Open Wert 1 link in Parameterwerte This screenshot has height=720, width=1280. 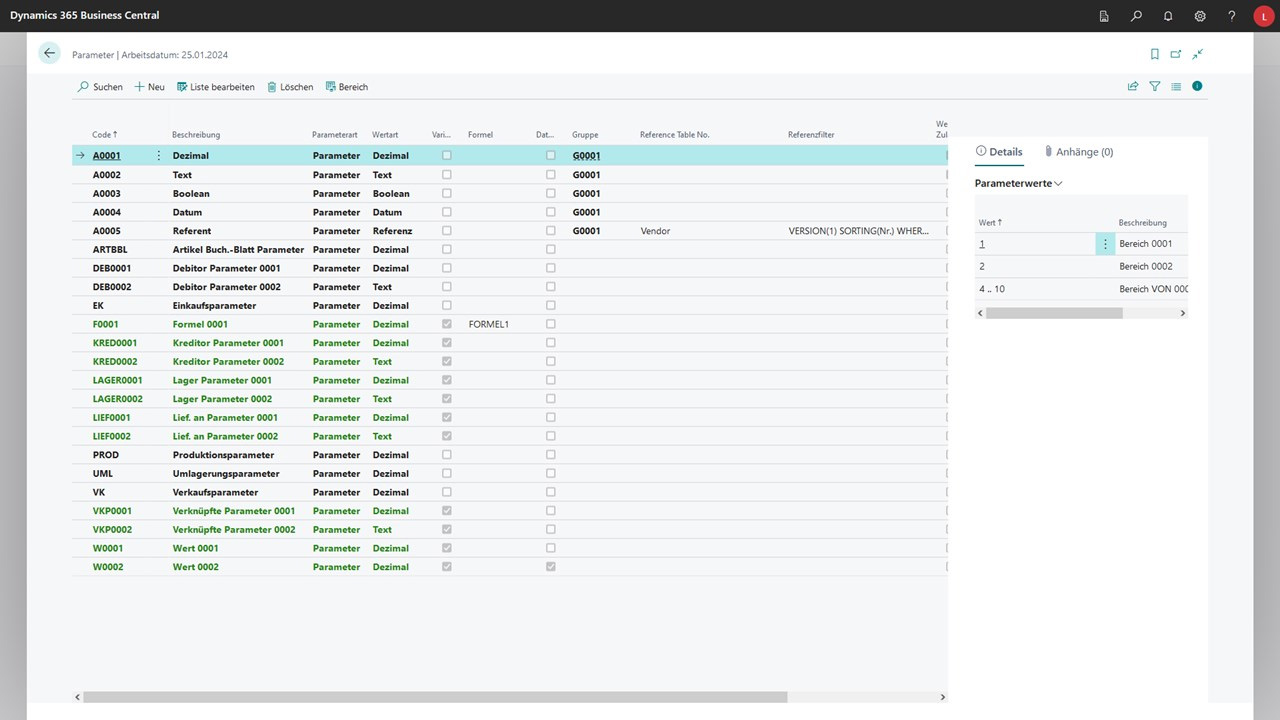982,244
